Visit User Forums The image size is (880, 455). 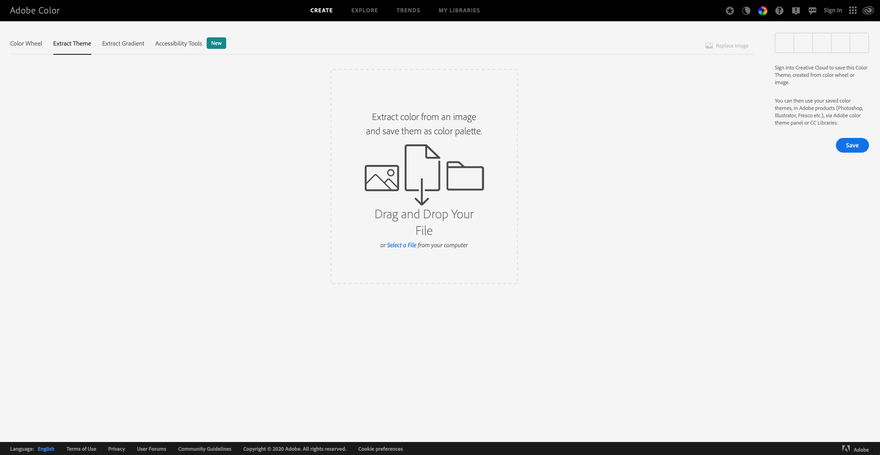(152, 449)
